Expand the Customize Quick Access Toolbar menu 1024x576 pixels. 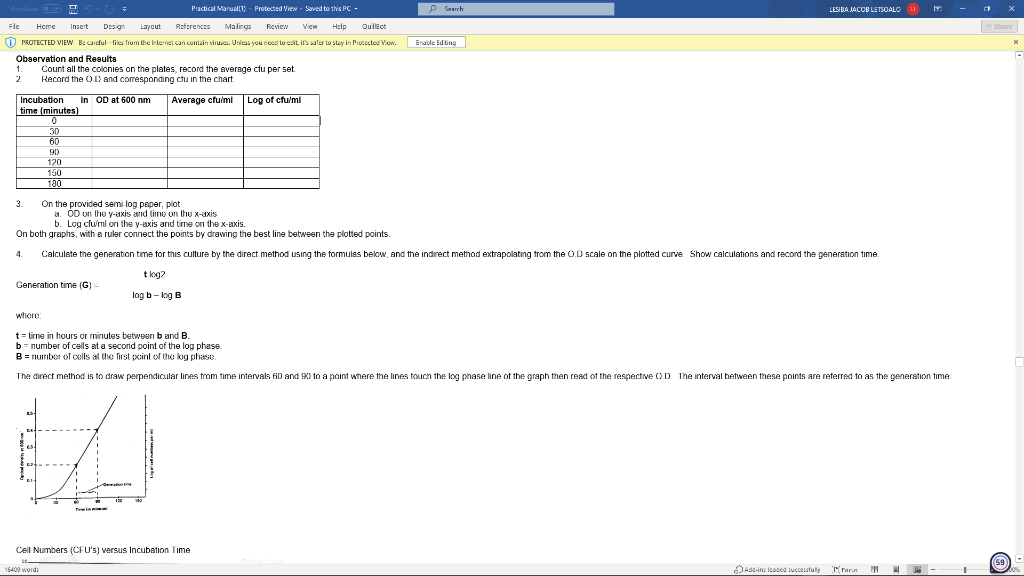[124, 9]
